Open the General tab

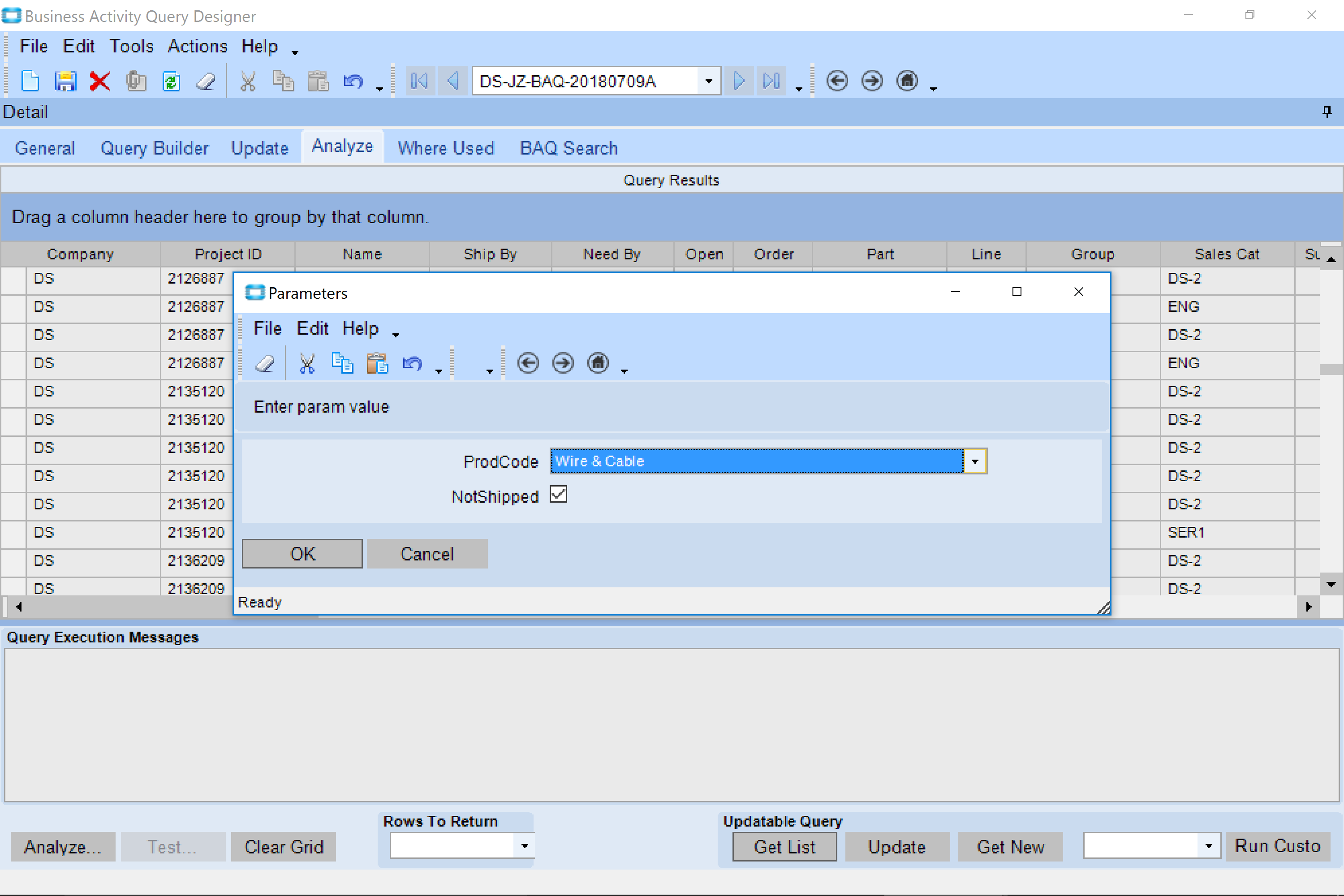tap(44, 148)
